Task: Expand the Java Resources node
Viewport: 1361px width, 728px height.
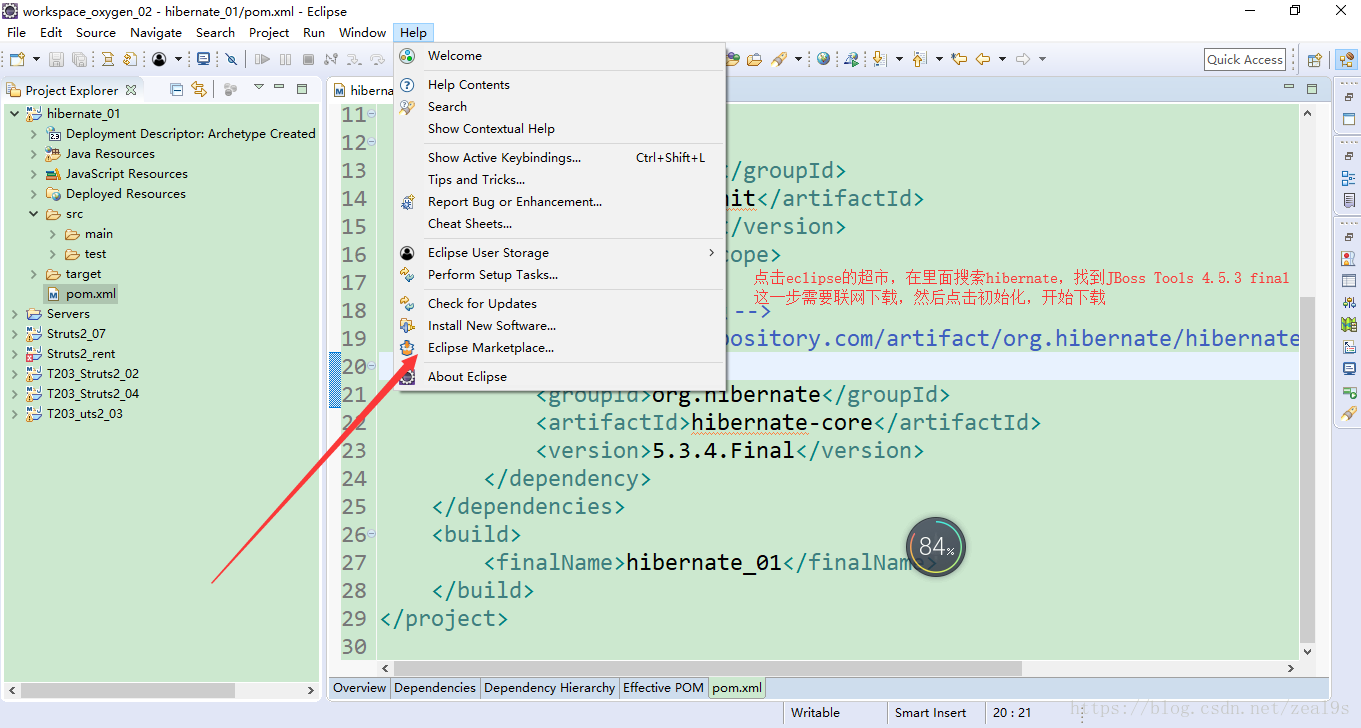Action: click(33, 154)
